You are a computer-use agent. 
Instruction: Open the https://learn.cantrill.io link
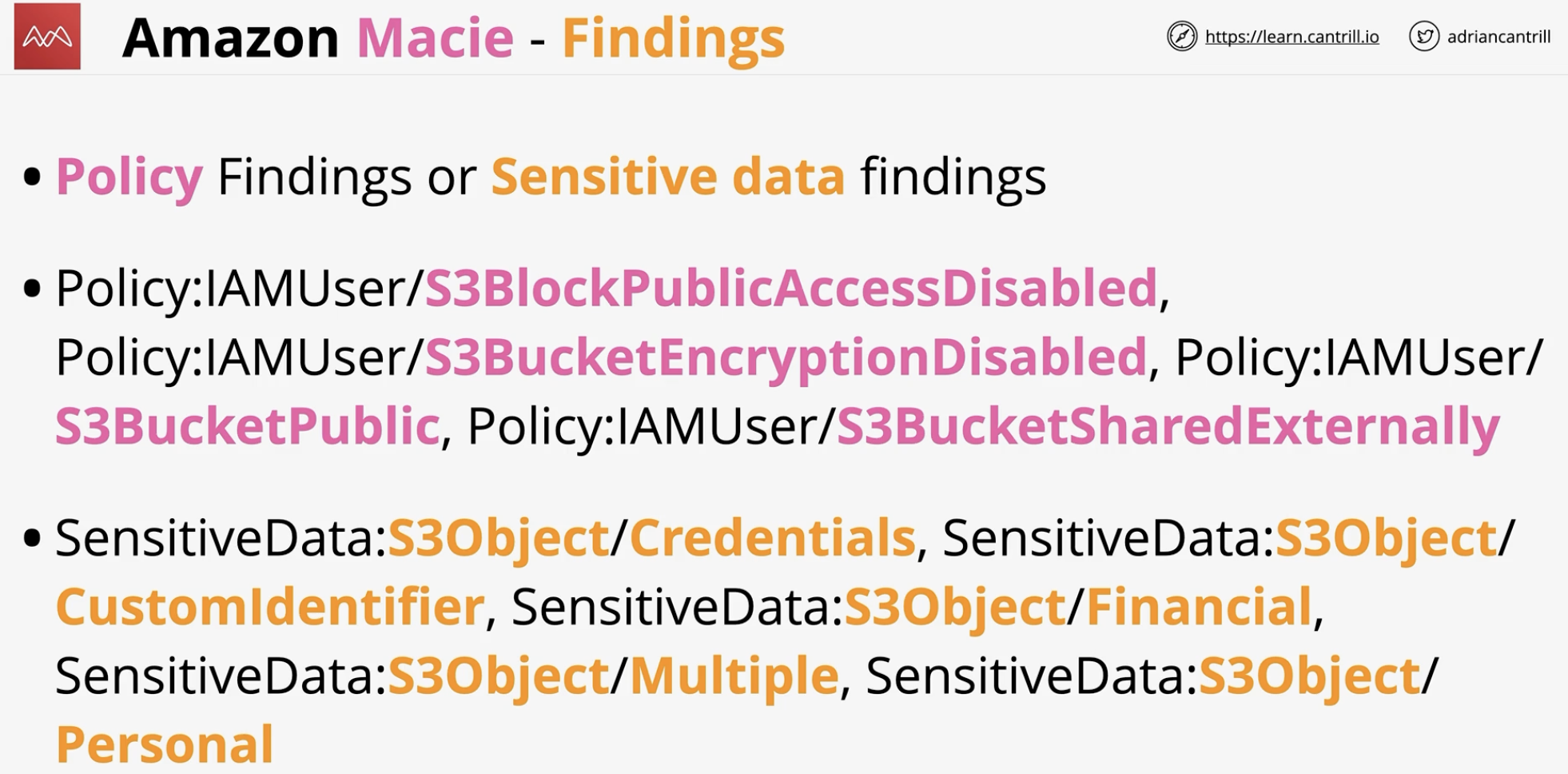1291,37
